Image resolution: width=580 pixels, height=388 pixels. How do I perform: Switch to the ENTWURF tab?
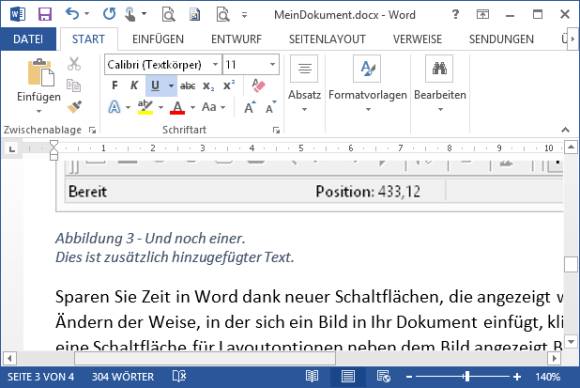(236, 39)
